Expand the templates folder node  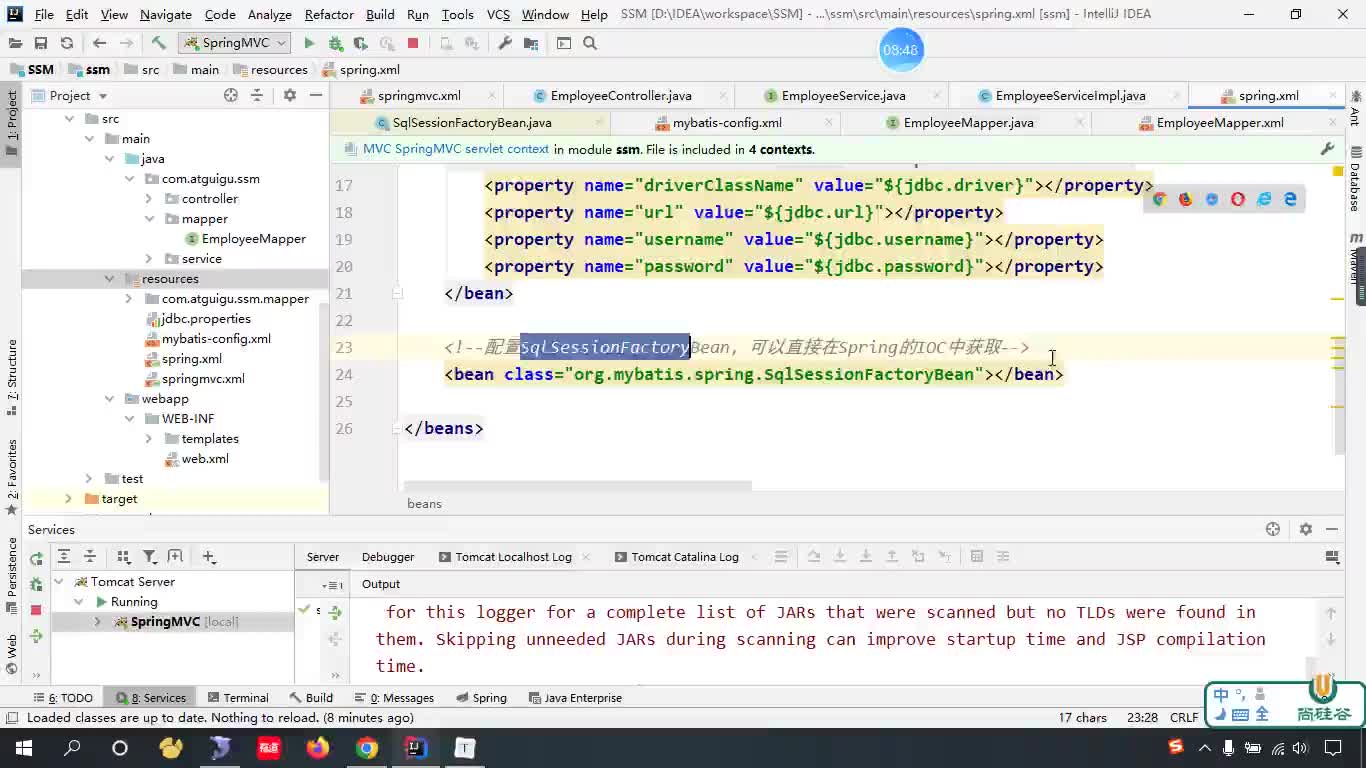click(x=149, y=439)
